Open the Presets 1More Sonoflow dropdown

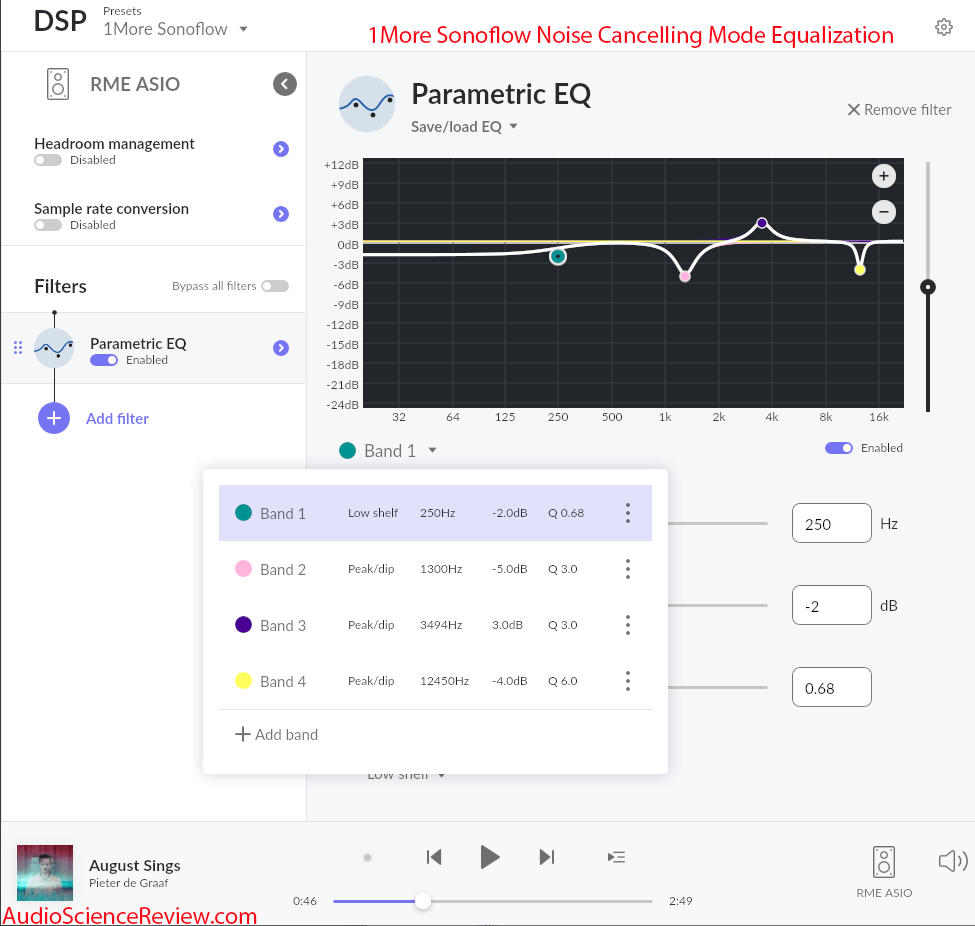pyautogui.click(x=175, y=29)
